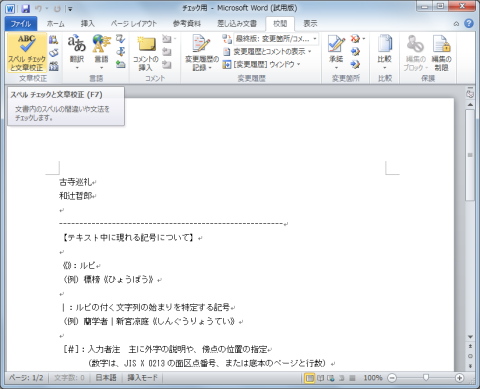Screen dimensions: 480x389
Task: Expand the 比較 dropdown arrow
Action: pos(384,68)
